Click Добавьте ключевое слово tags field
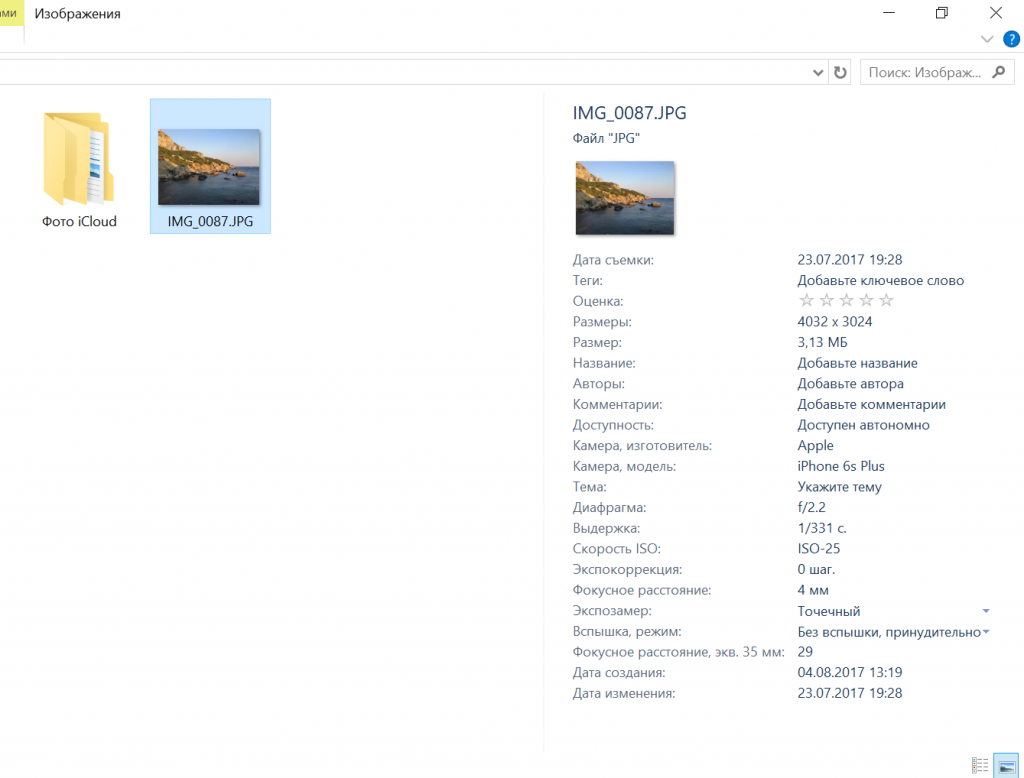Screen dimensions: 1024x778 (x=880, y=280)
